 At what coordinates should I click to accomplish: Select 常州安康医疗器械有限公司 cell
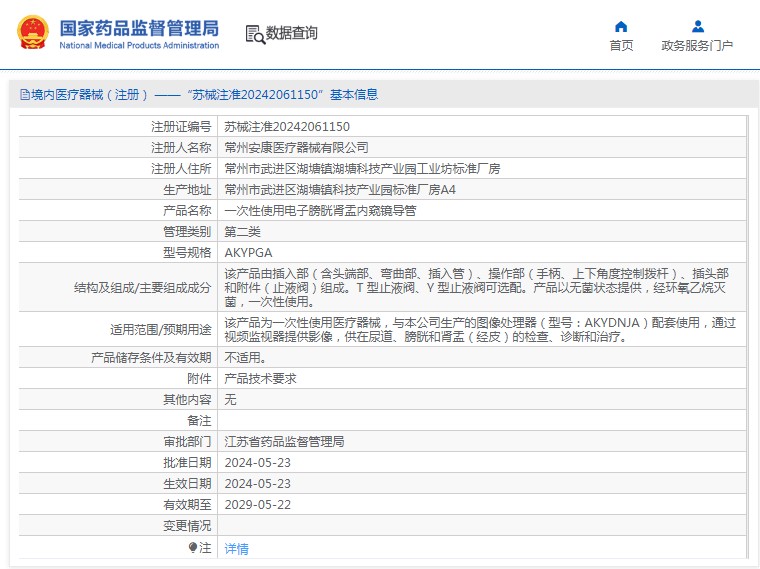296,148
